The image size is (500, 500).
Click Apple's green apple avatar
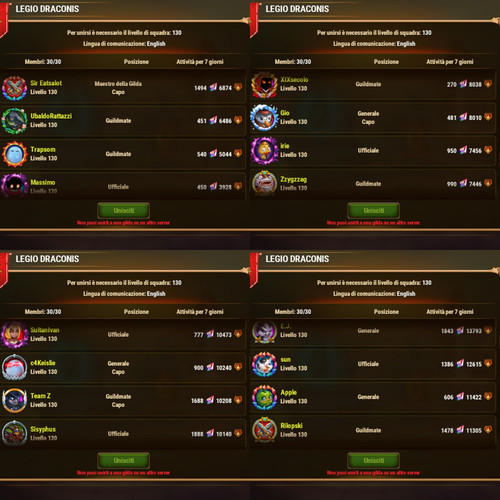point(264,397)
